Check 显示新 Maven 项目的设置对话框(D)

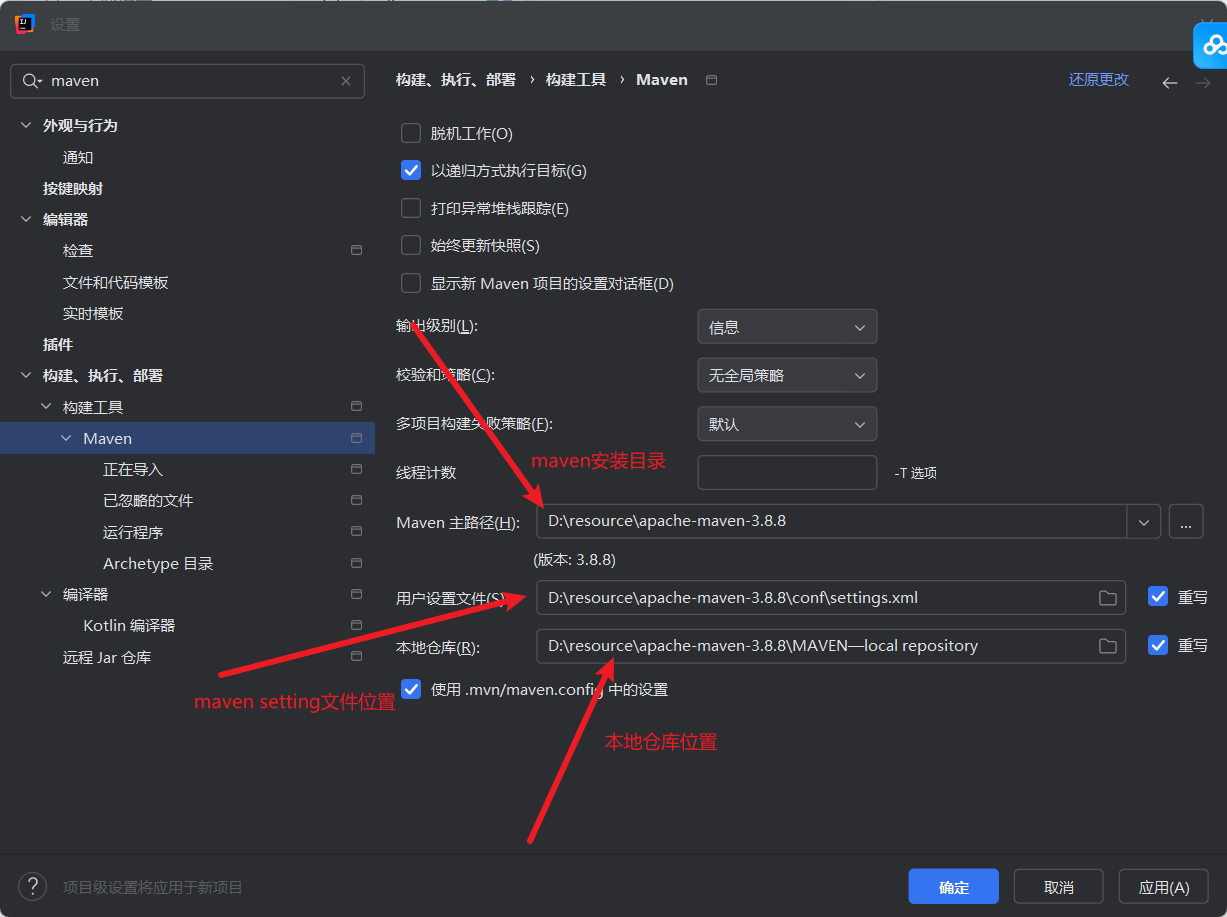pos(411,283)
